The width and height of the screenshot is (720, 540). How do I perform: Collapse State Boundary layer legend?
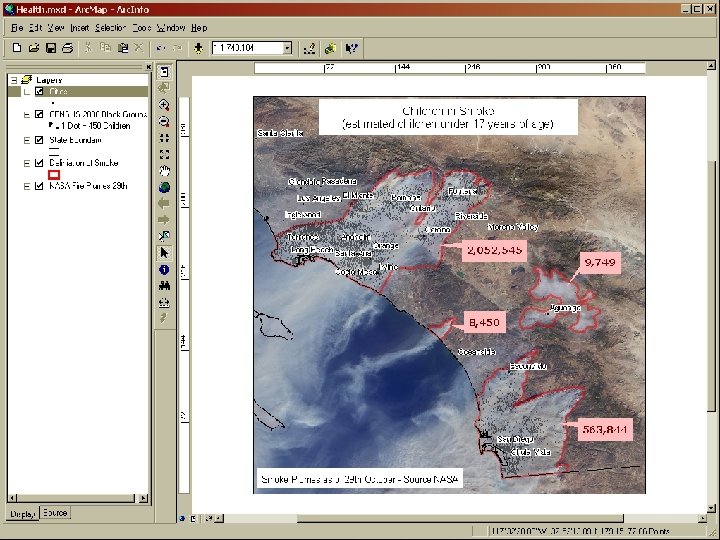(27, 140)
